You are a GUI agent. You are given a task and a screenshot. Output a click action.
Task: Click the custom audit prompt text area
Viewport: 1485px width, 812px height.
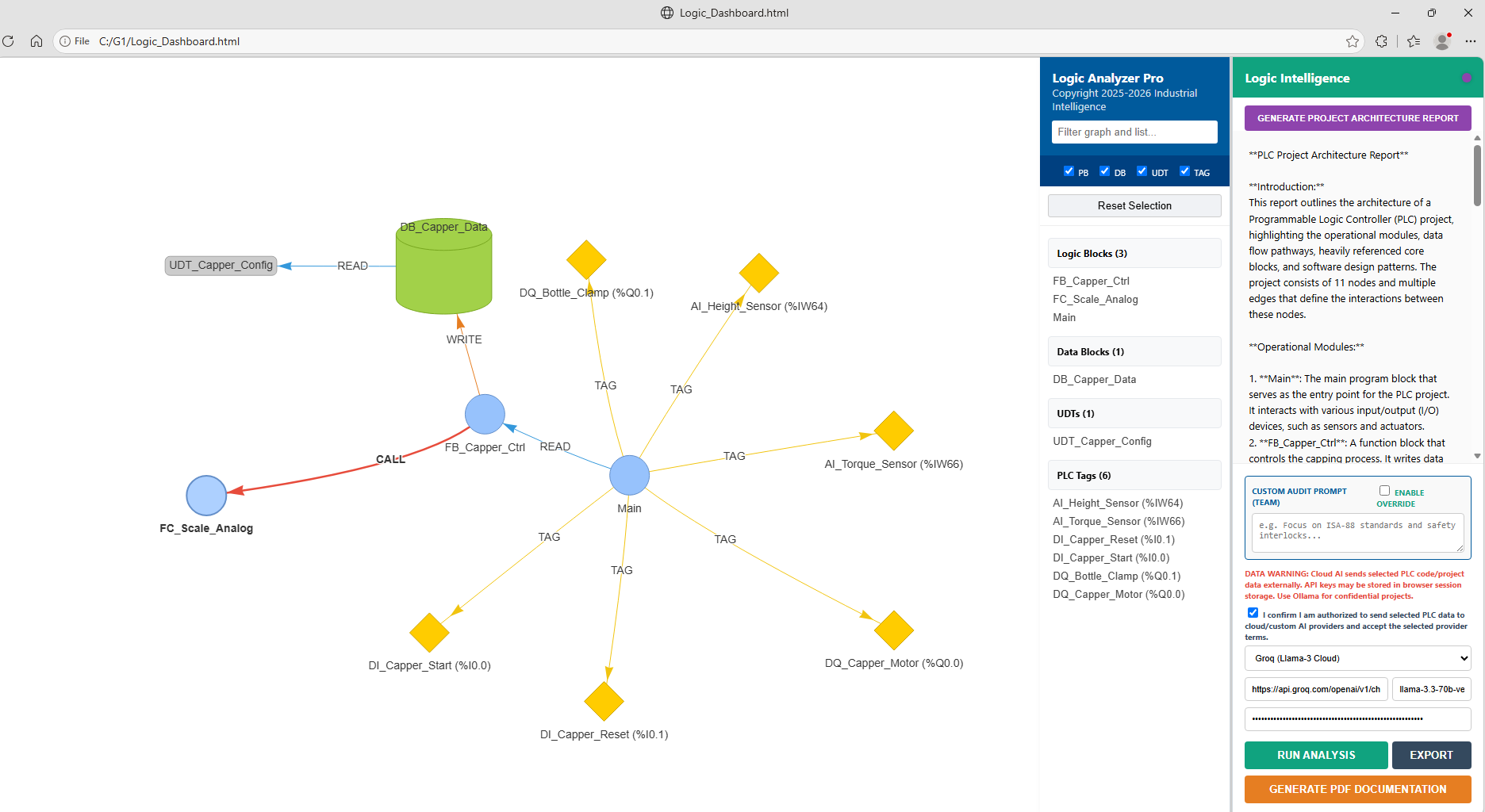tap(1358, 533)
